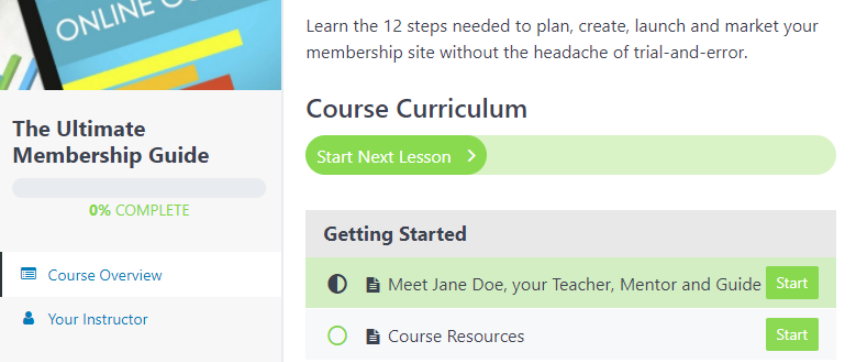Click the sidebar course progress bar
Image resolution: width=856 pixels, height=362 pixels.
[139, 188]
